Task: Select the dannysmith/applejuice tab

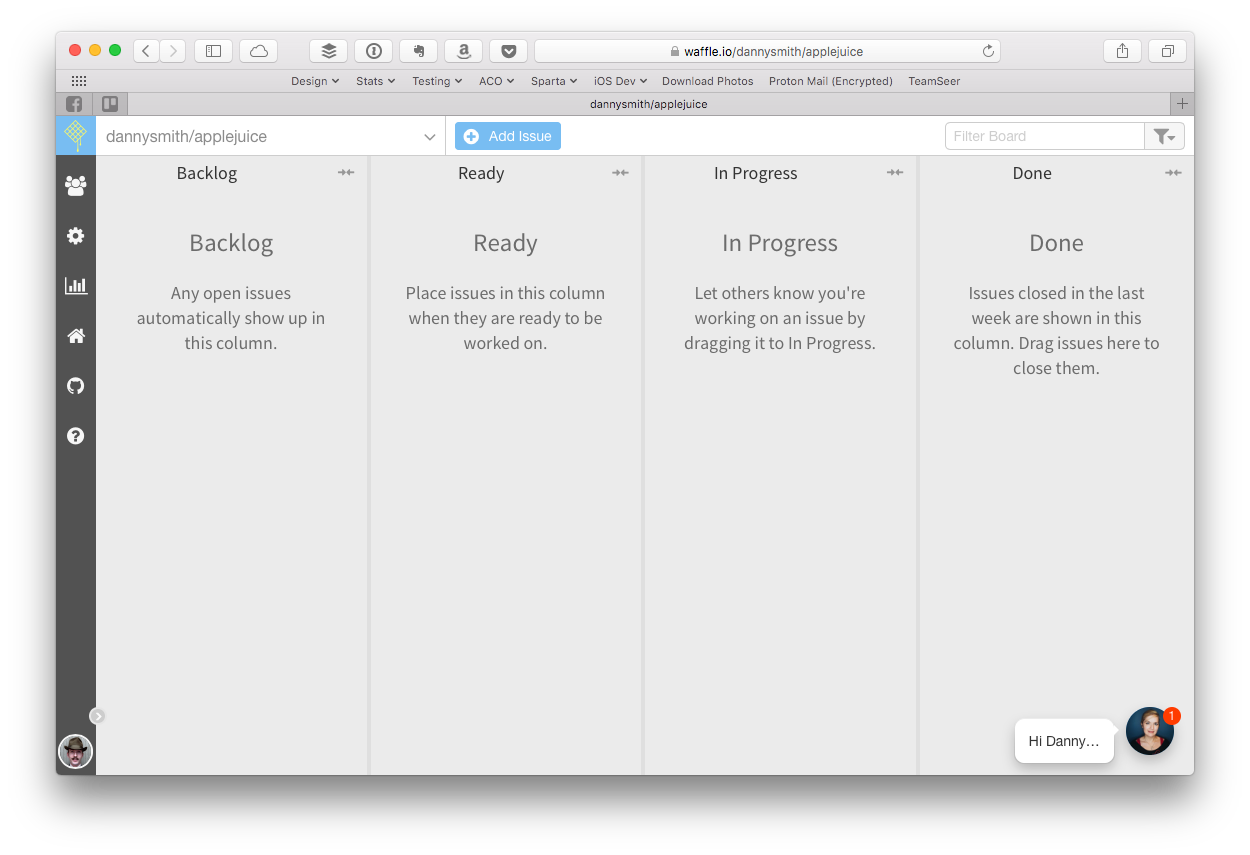Action: coord(649,104)
